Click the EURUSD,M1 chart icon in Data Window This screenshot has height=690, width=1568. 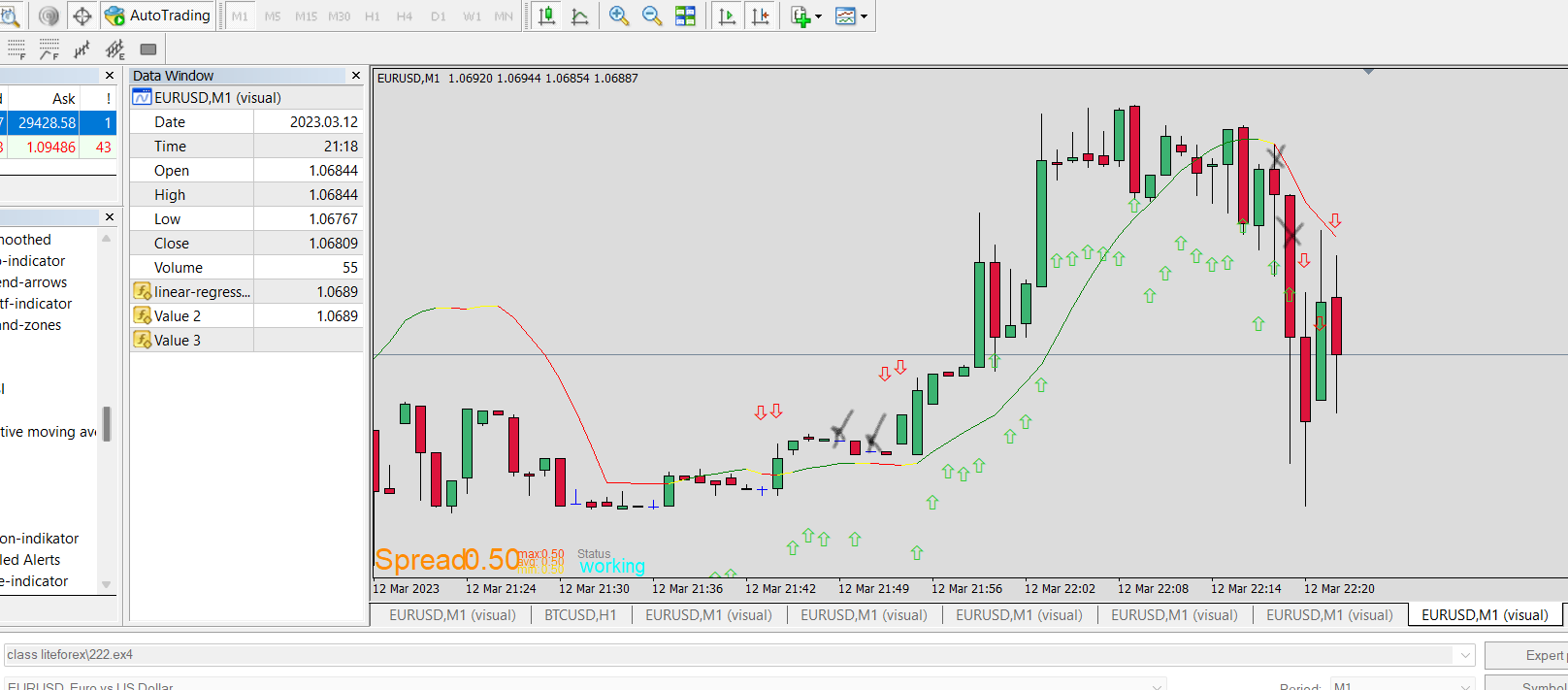[x=142, y=97]
